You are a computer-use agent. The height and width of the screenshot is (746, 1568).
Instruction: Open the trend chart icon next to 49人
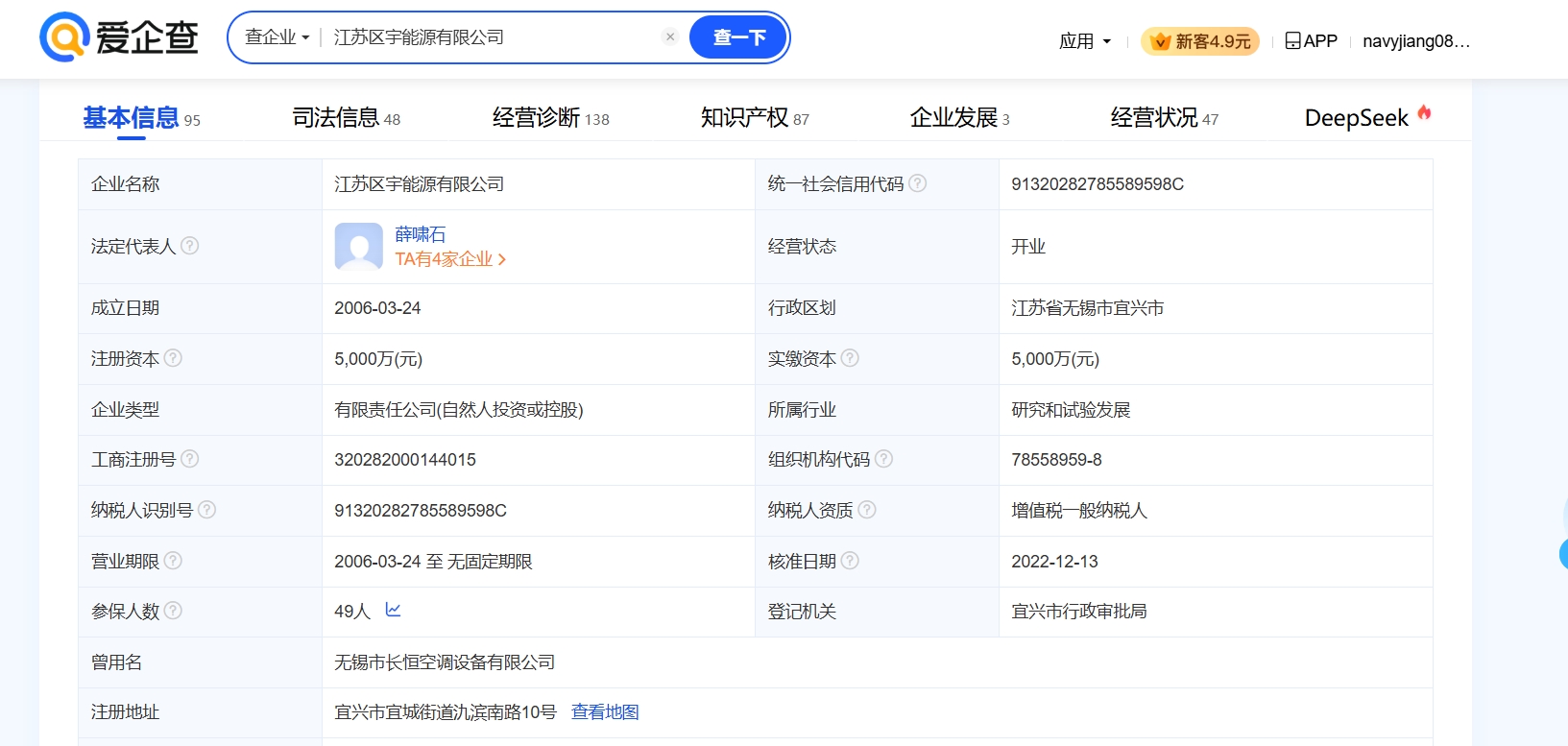click(393, 610)
